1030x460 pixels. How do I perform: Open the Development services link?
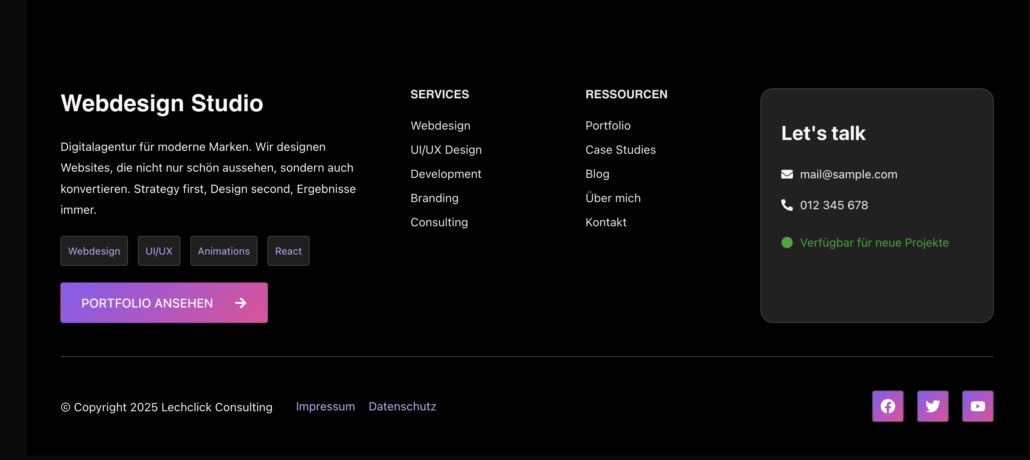[446, 174]
